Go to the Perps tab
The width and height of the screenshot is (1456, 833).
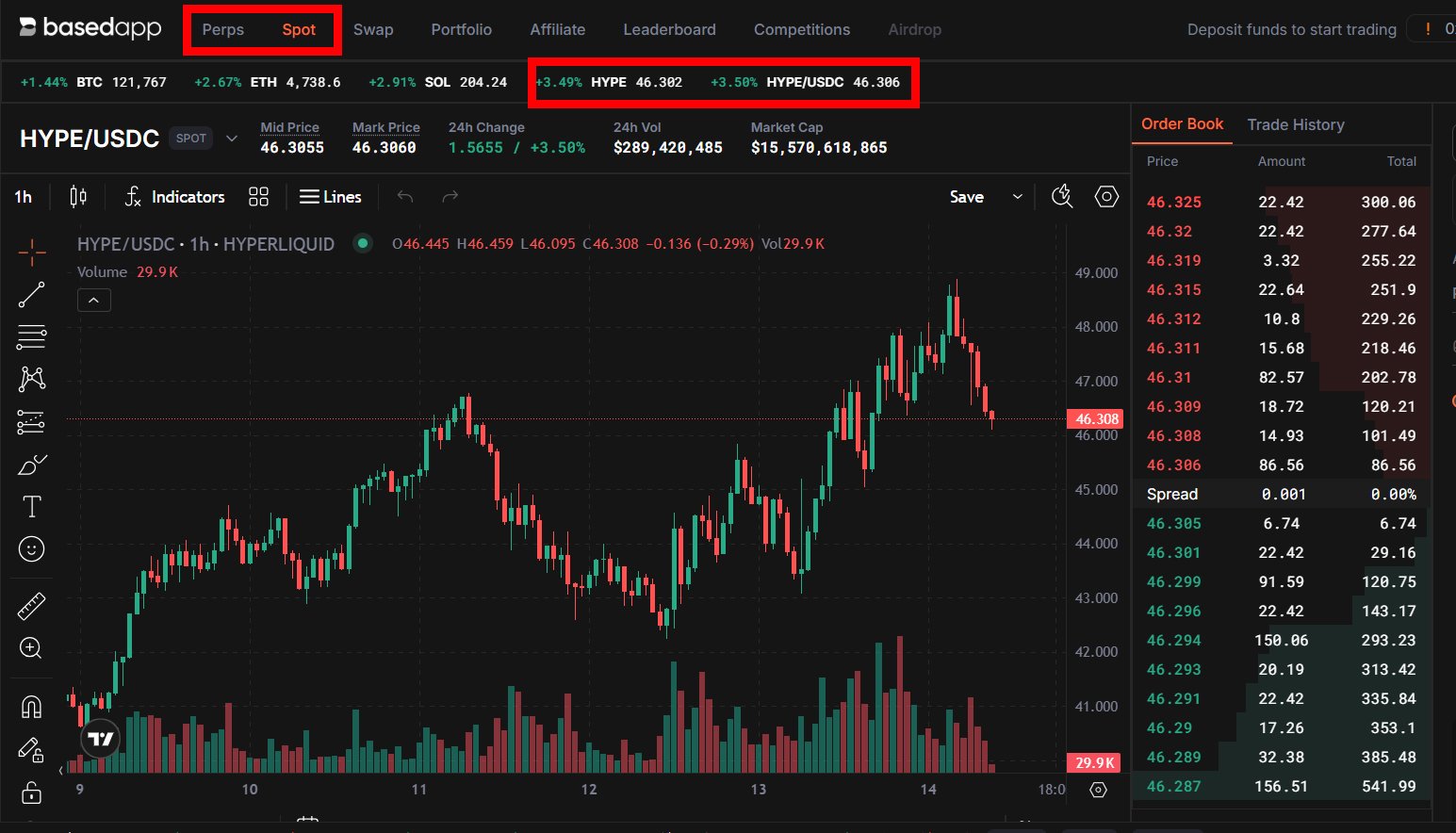(222, 29)
